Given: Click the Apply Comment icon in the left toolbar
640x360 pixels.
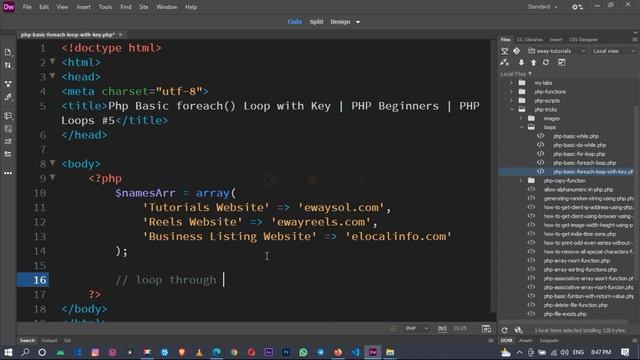Looking at the screenshot, I should [x=8, y=116].
